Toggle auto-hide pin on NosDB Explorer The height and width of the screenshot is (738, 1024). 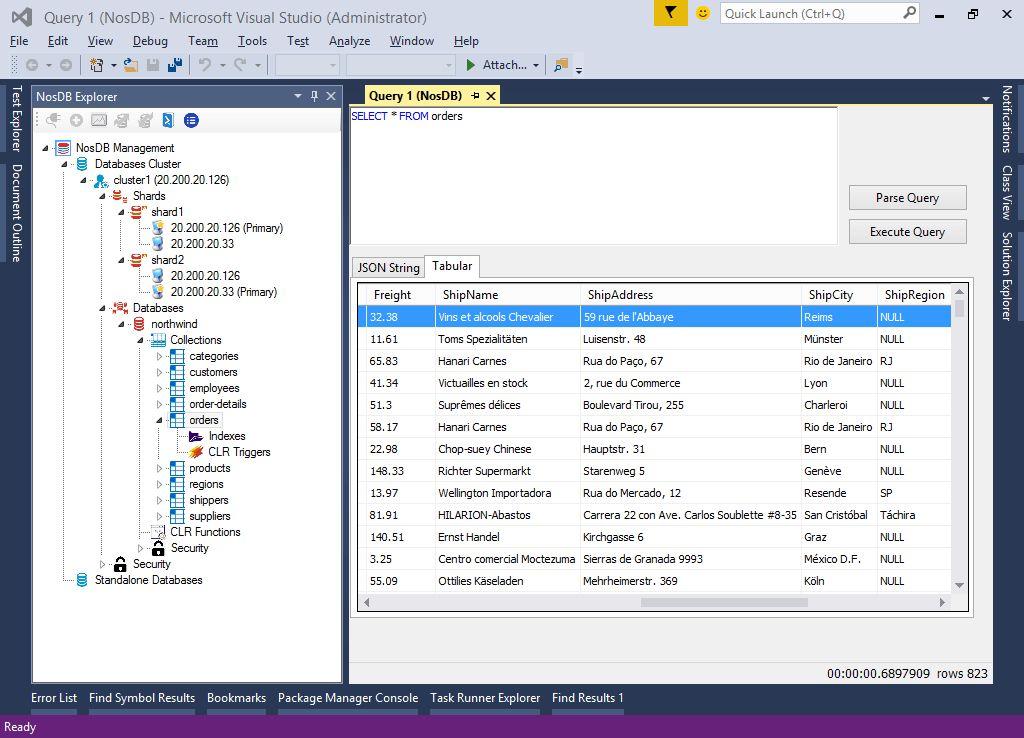click(x=314, y=97)
